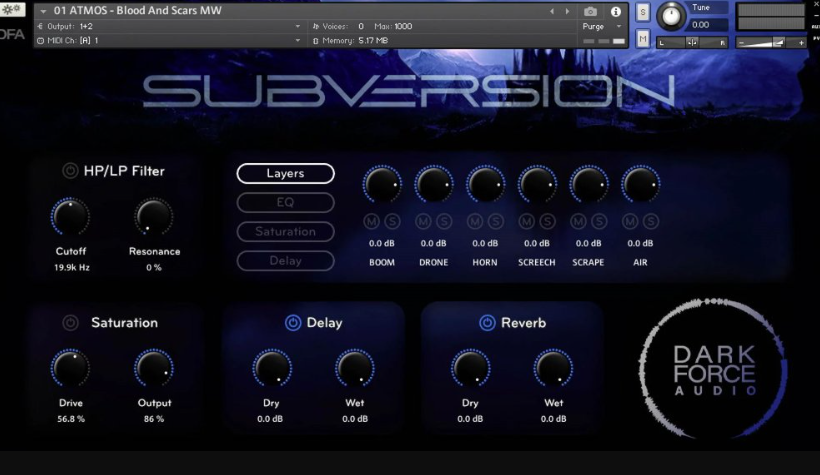Solo the DRONE layer
Image resolution: width=820 pixels, height=475 pixels.
(444, 222)
